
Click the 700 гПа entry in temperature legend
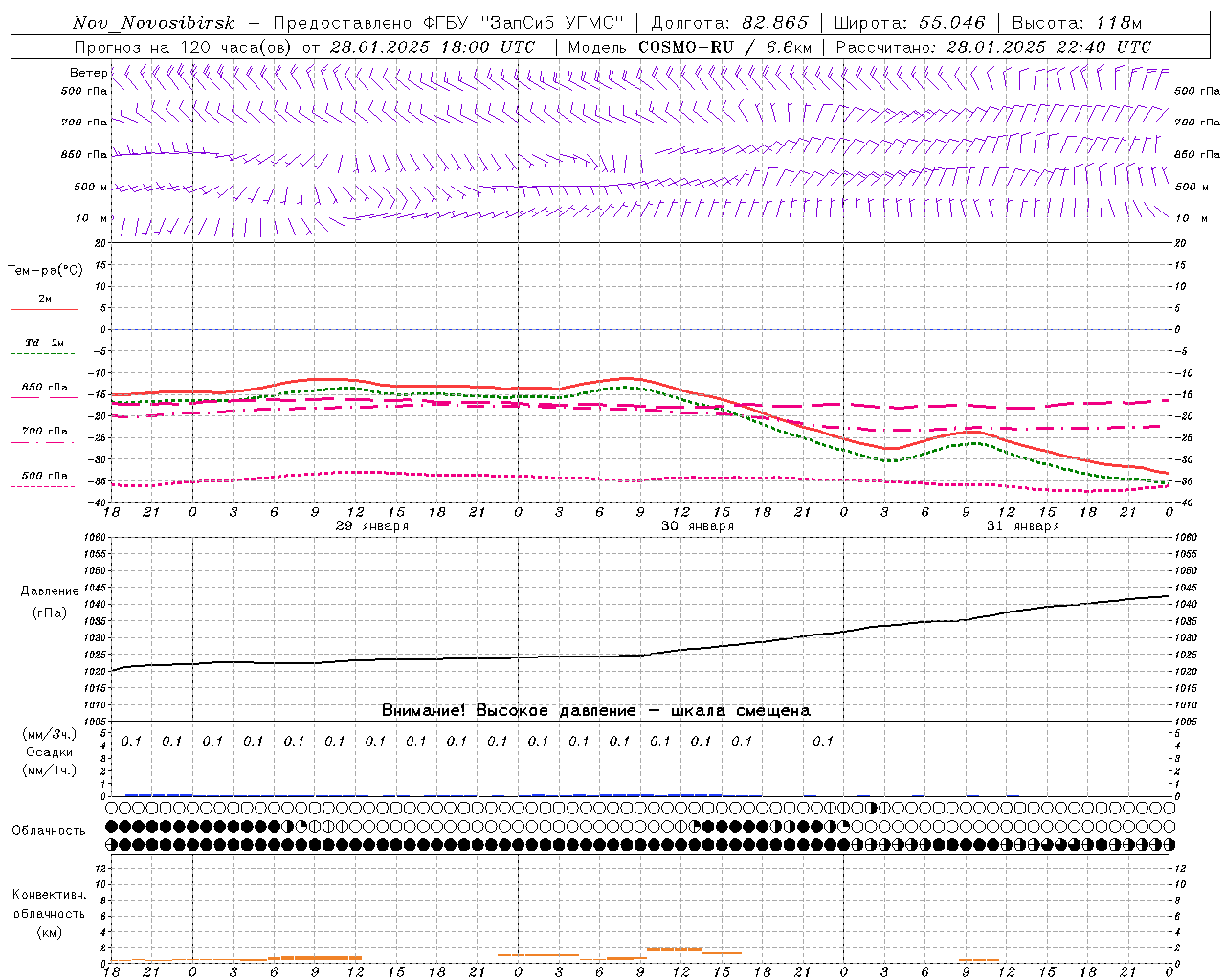[x=45, y=432]
